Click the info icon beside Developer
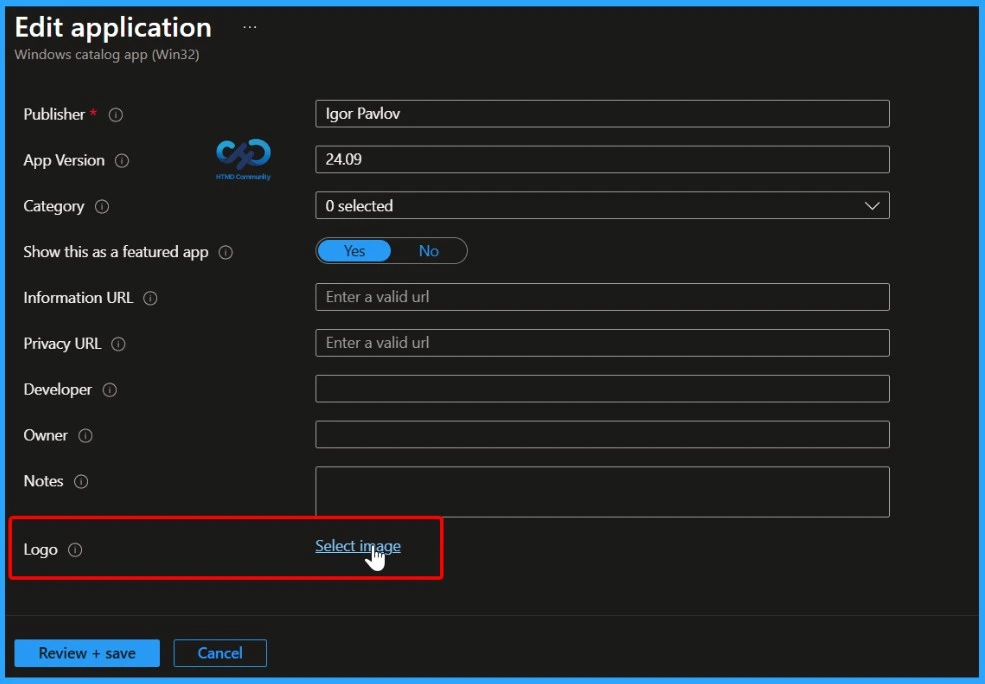Viewport: 985px width, 684px height. [108, 389]
